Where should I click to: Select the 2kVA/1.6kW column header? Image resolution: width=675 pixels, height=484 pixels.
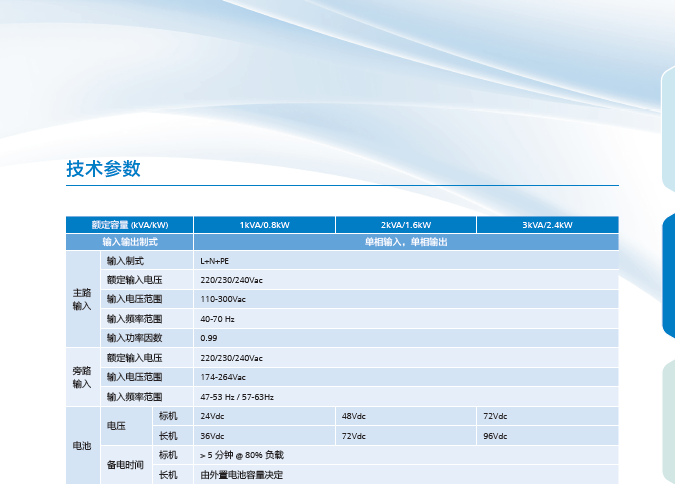tap(405, 225)
